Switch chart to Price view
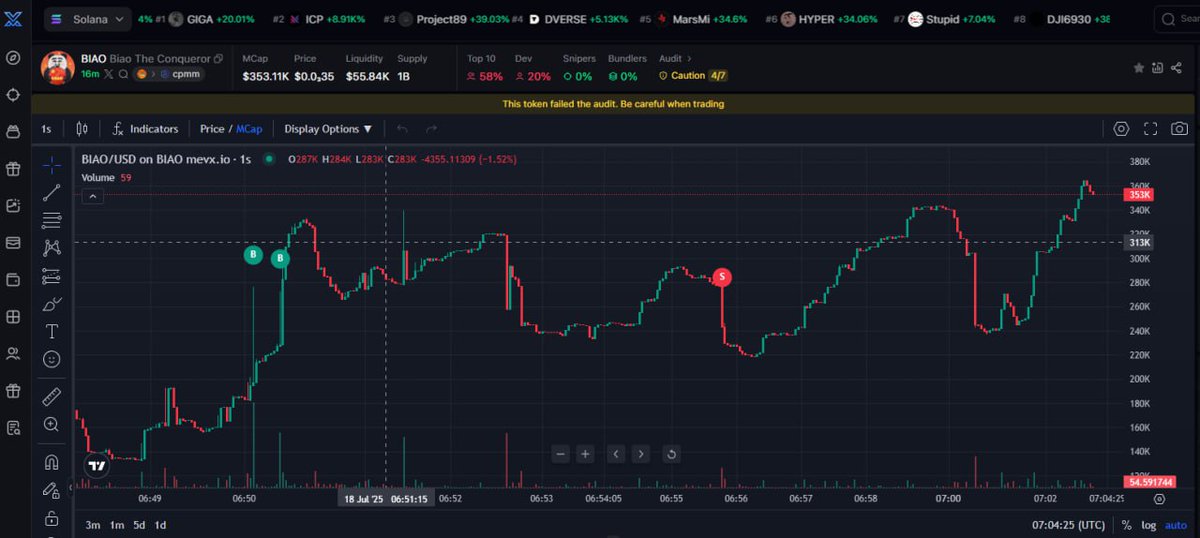Viewport: 1200px width, 538px height. point(212,129)
